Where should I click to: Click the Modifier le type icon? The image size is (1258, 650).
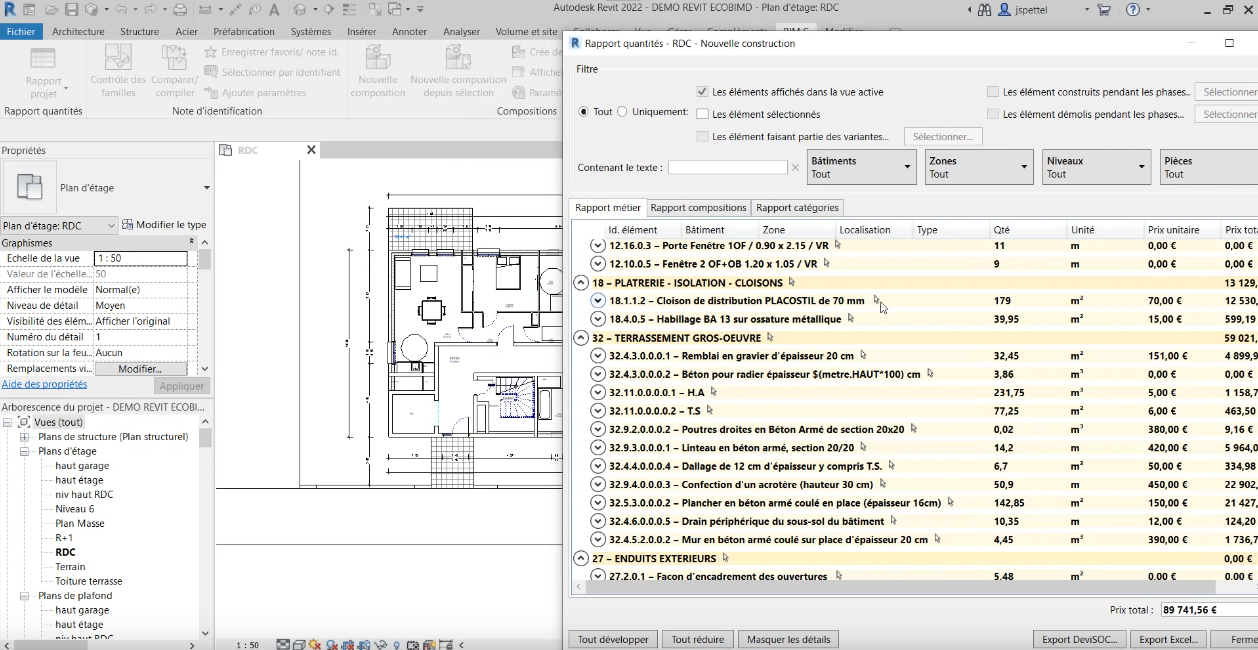point(127,225)
